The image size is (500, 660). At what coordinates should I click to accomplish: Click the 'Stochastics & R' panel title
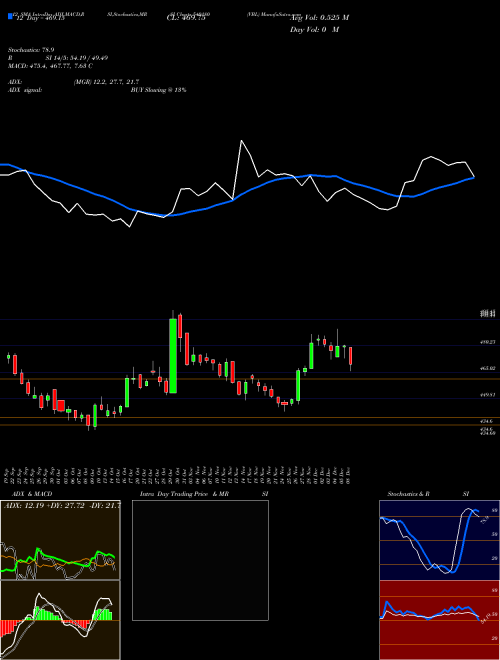tap(409, 494)
